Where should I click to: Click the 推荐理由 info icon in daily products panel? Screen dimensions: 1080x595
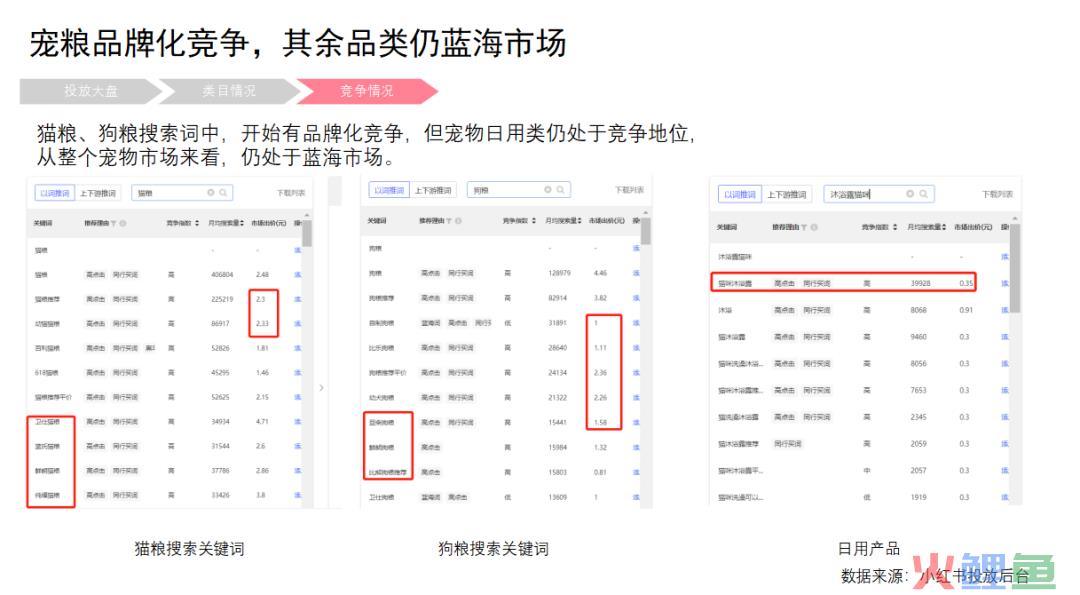[x=813, y=227]
